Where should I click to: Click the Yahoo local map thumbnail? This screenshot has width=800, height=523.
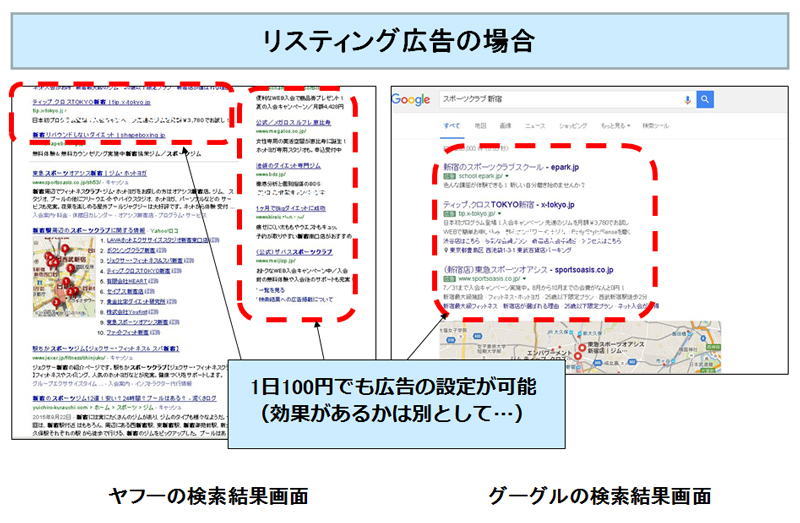point(64,277)
